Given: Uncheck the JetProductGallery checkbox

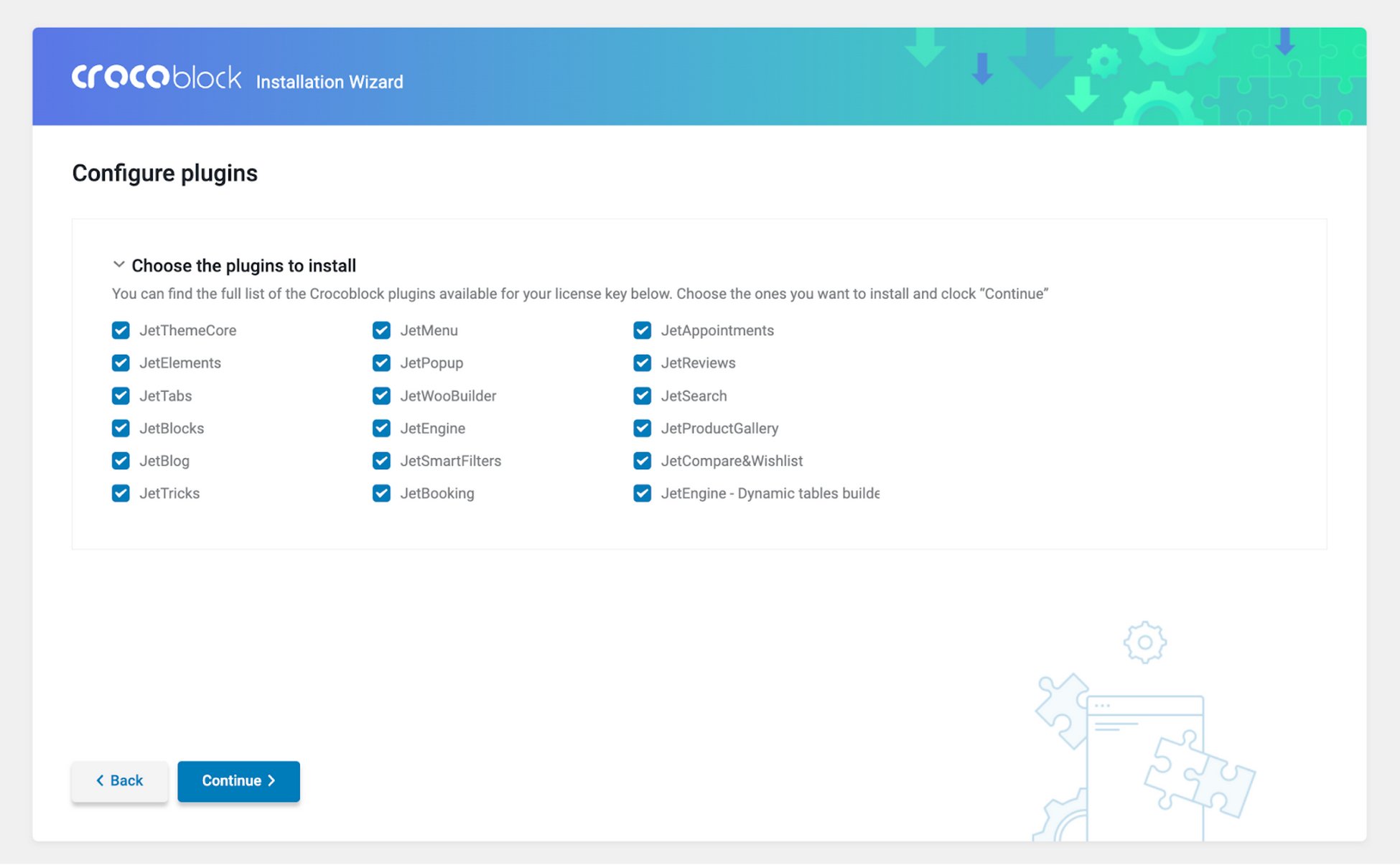Looking at the screenshot, I should 642,428.
